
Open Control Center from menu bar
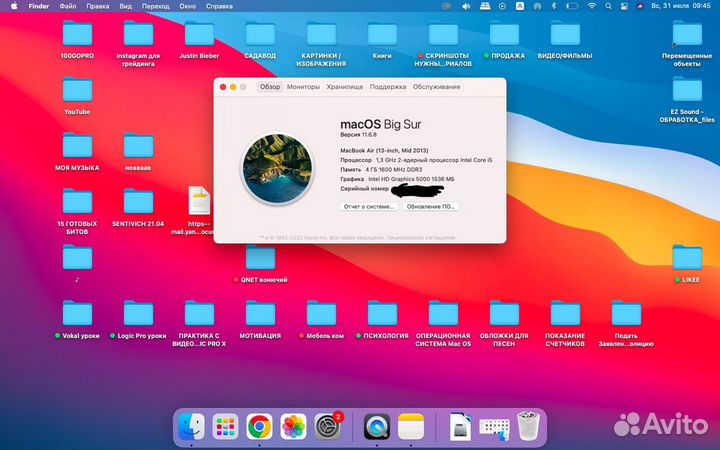(x=624, y=6)
